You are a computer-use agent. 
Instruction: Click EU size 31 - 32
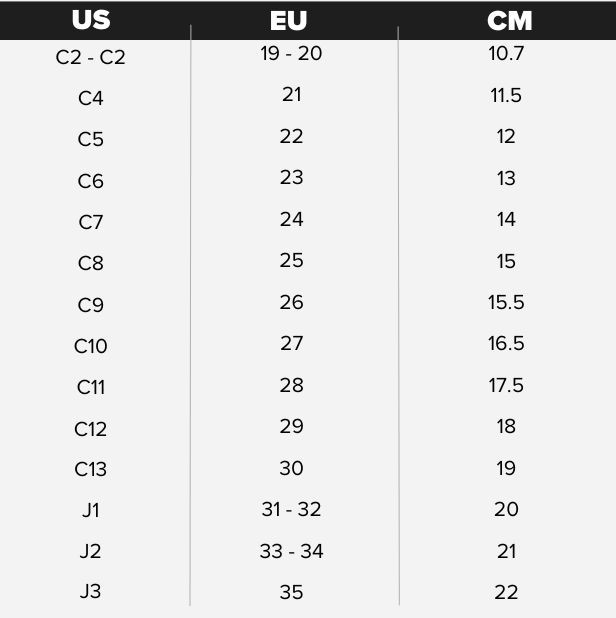coord(291,509)
